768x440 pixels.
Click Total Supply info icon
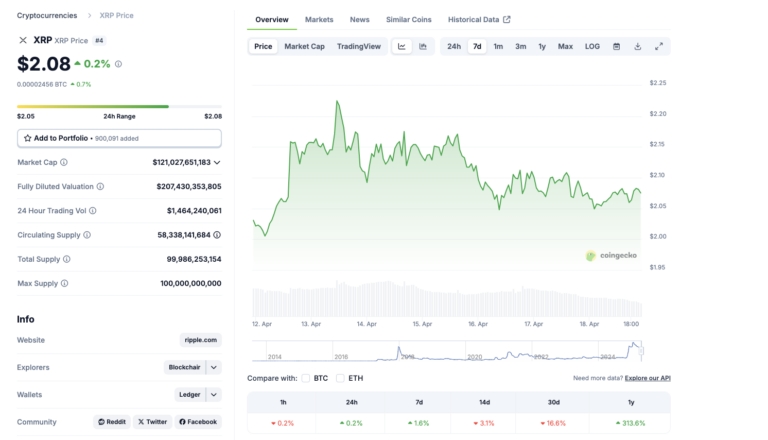pos(67,259)
